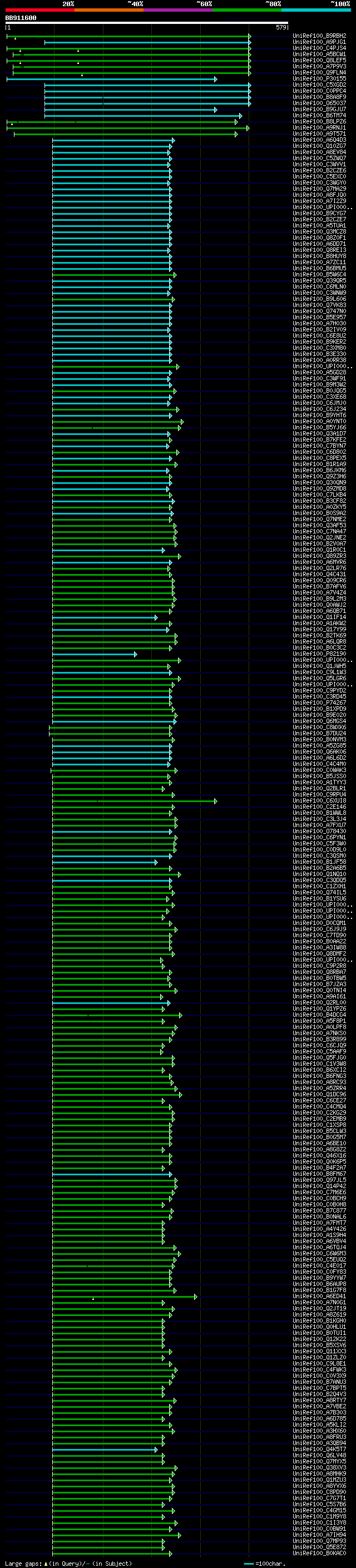The width and height of the screenshot is (356, 1568).
Task: Click hit label UniRef100_C4GM15
Action: point(319,1510)
